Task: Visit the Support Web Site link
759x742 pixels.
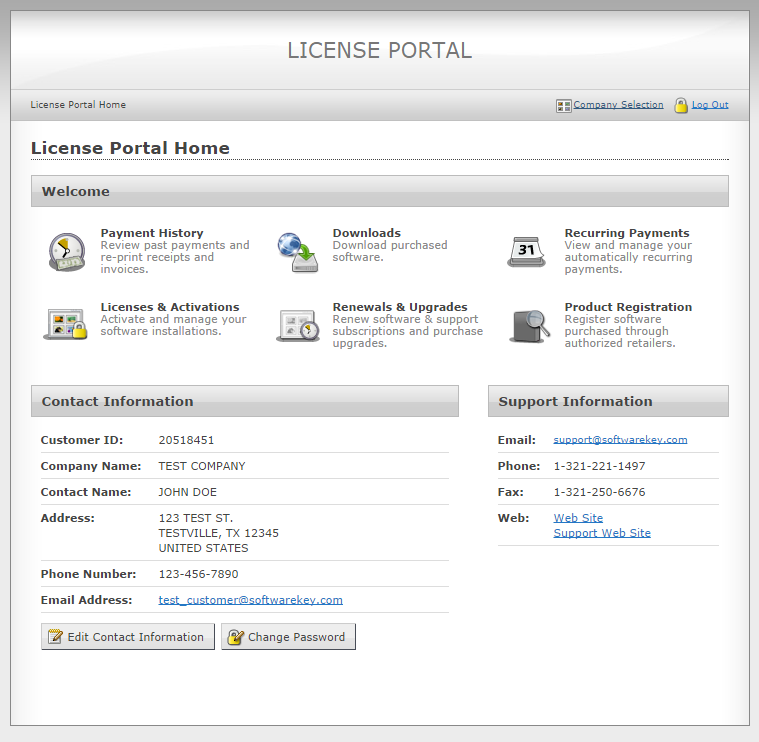Action: [602, 533]
